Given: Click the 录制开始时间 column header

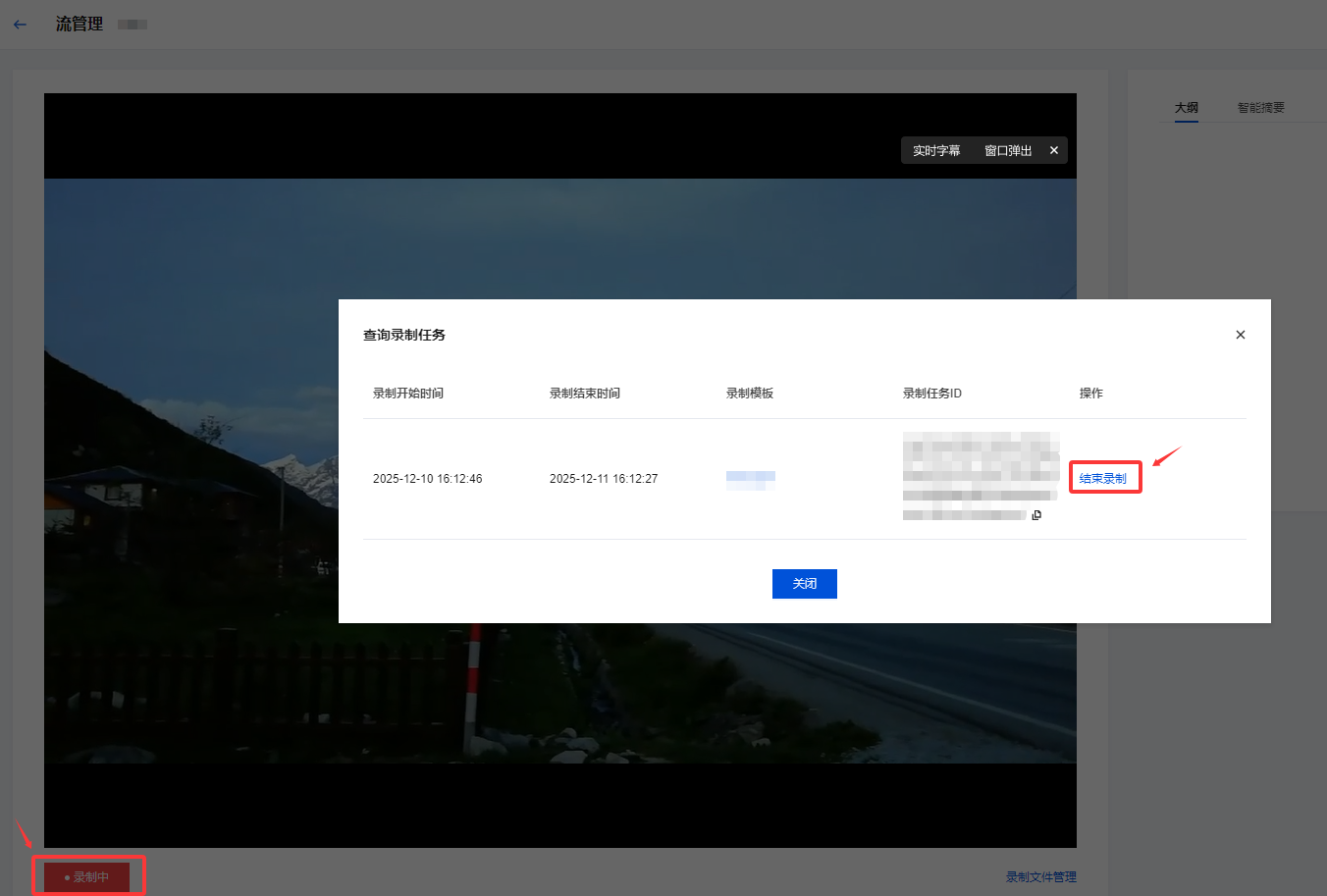Looking at the screenshot, I should click(x=408, y=394).
